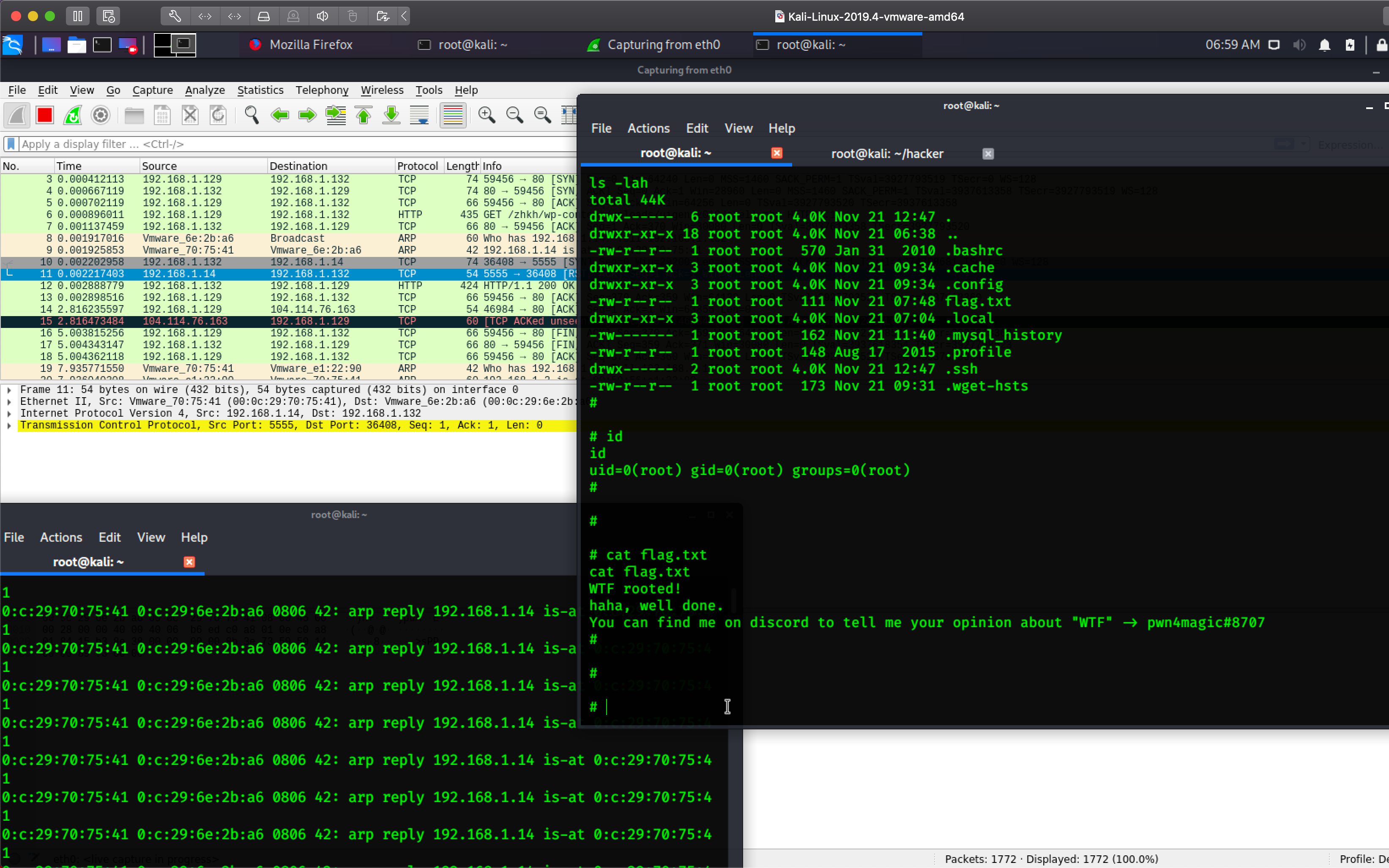Open Actions menu in the lower terminal
The height and width of the screenshot is (868, 1389).
[61, 538]
